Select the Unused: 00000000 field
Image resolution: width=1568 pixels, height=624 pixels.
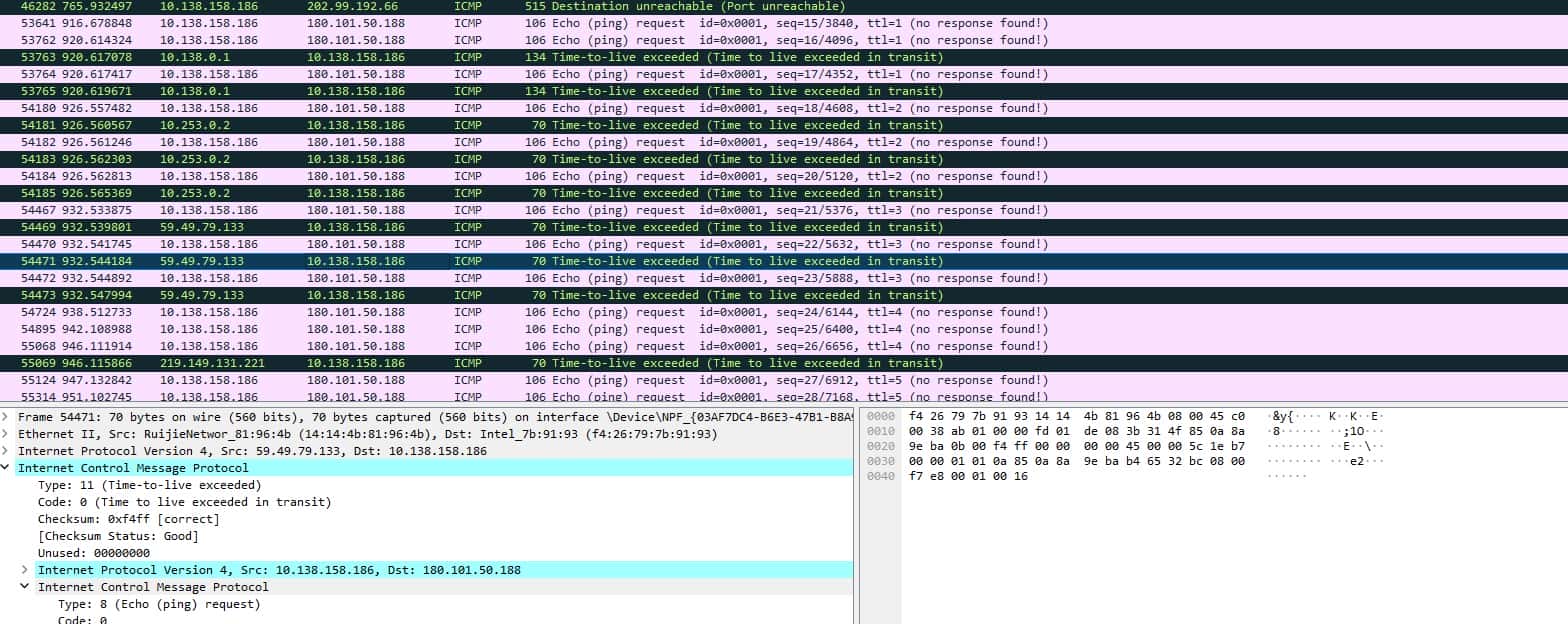pyautogui.click(x=94, y=553)
